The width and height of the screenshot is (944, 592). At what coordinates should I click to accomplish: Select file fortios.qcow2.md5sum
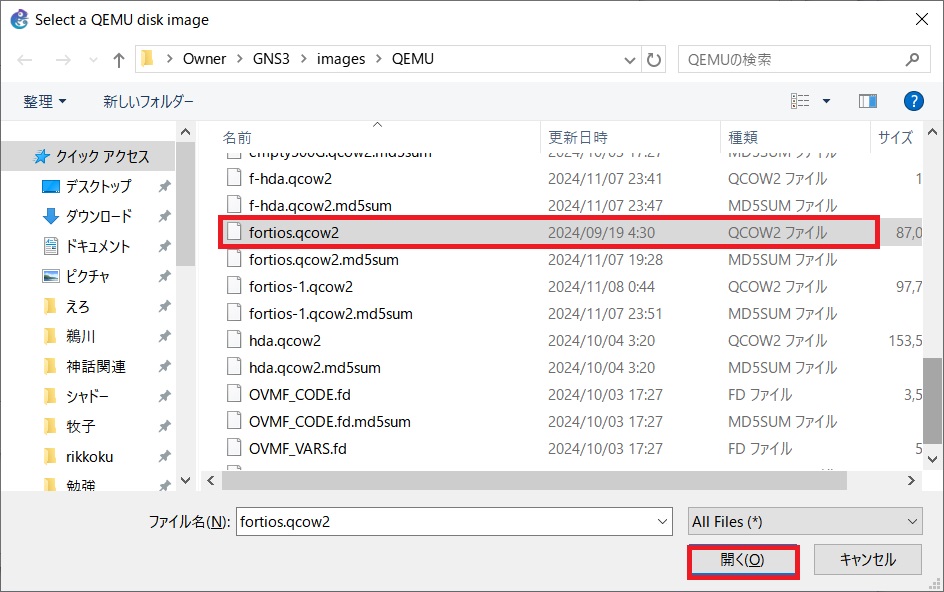pos(323,260)
